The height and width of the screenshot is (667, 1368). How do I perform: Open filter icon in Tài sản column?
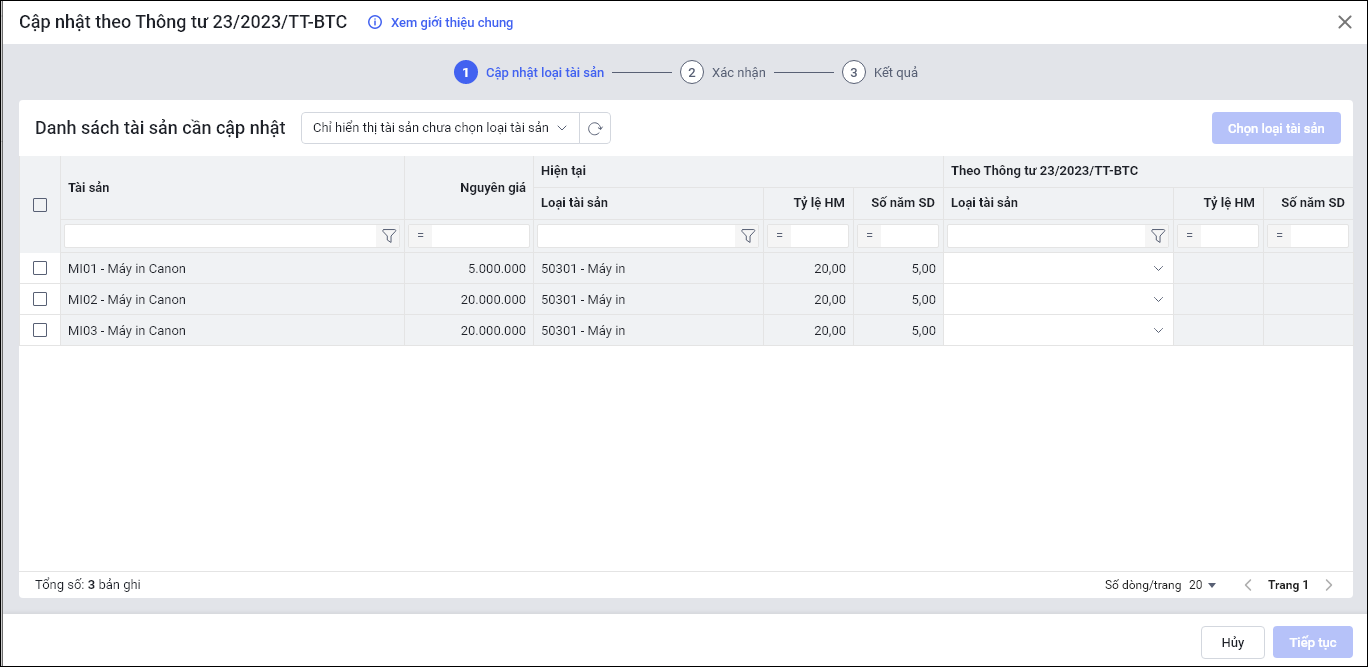pos(389,236)
